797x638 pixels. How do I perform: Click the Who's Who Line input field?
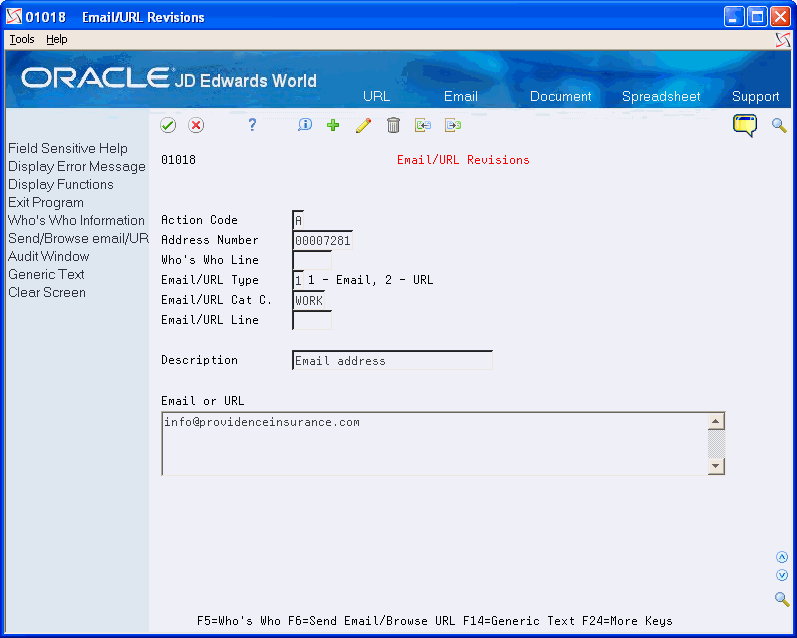click(312, 260)
